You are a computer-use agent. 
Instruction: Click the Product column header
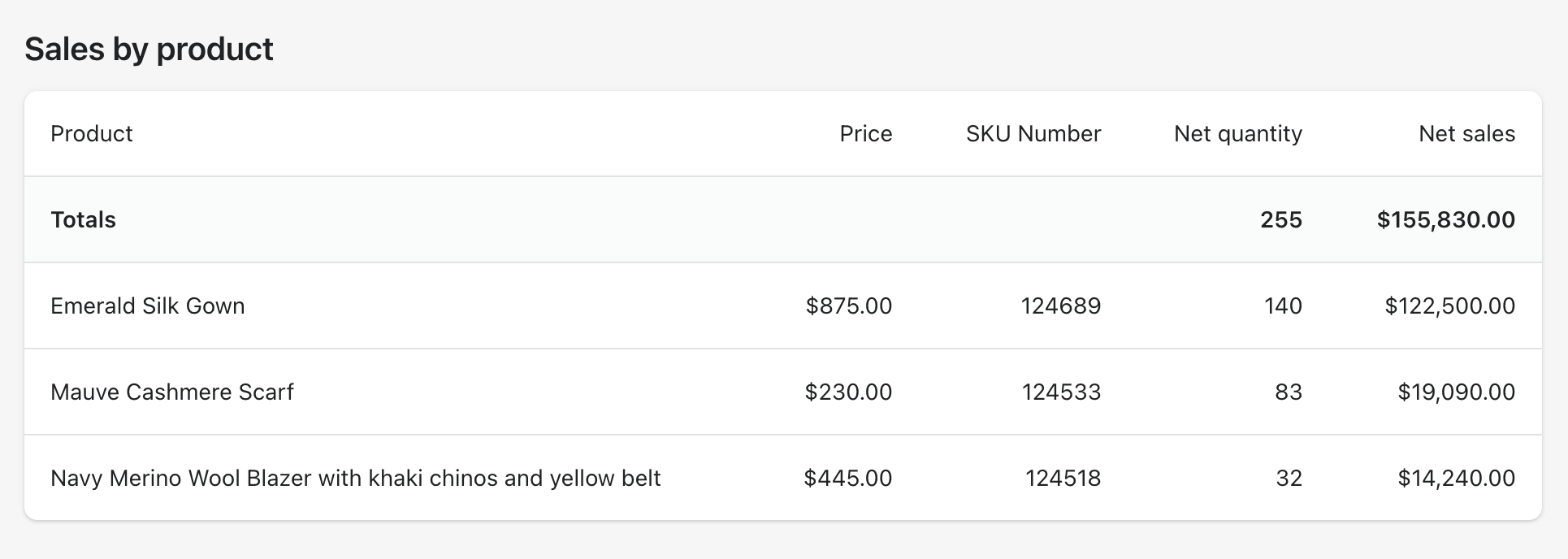tap(91, 133)
